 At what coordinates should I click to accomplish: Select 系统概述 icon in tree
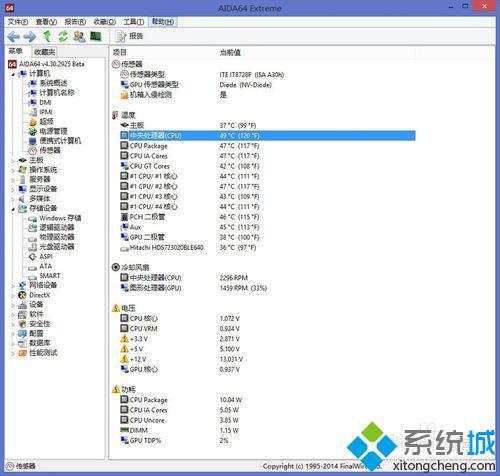(x=33, y=83)
